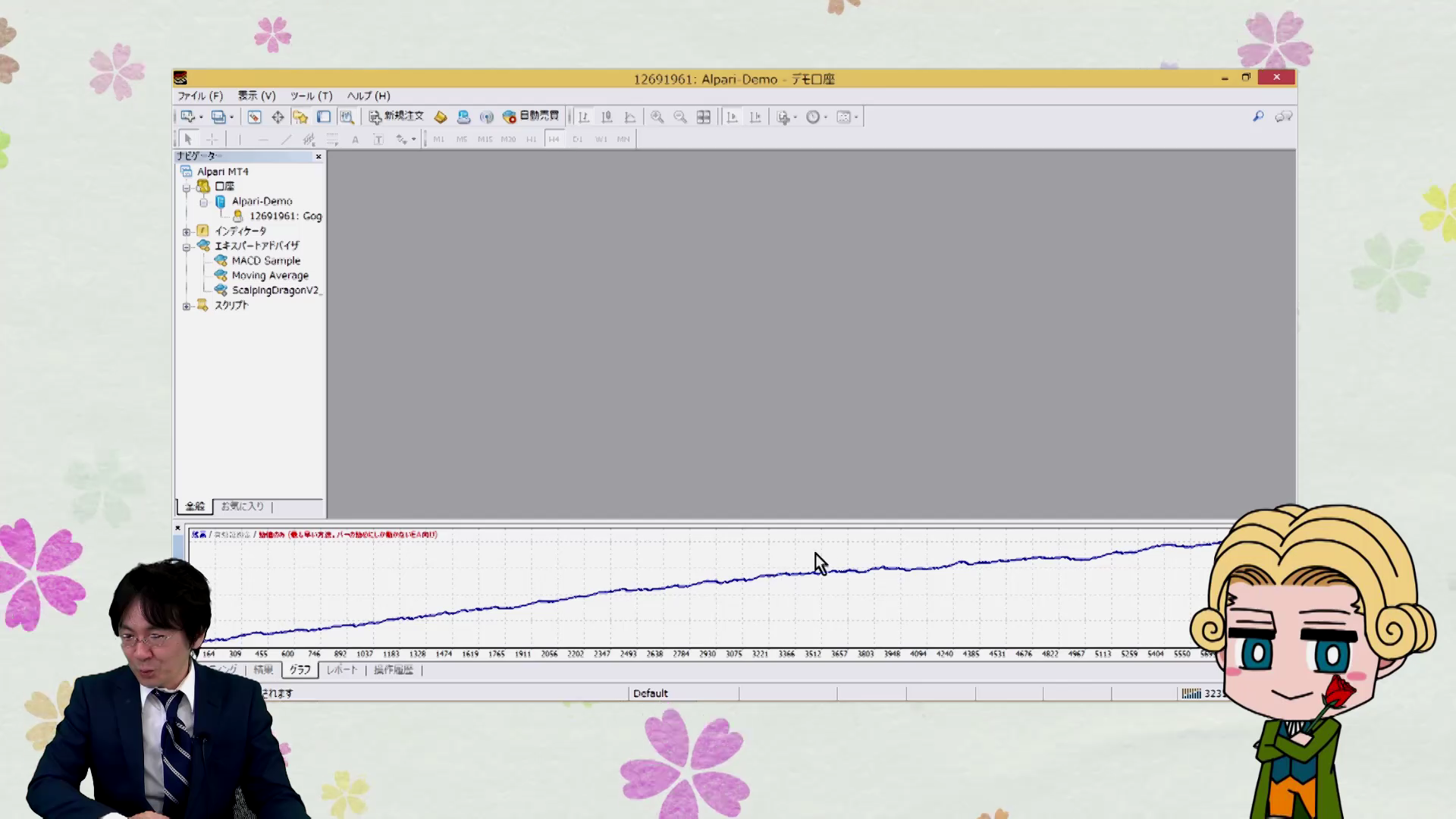Open the お気に入り navigator tab

(242, 507)
